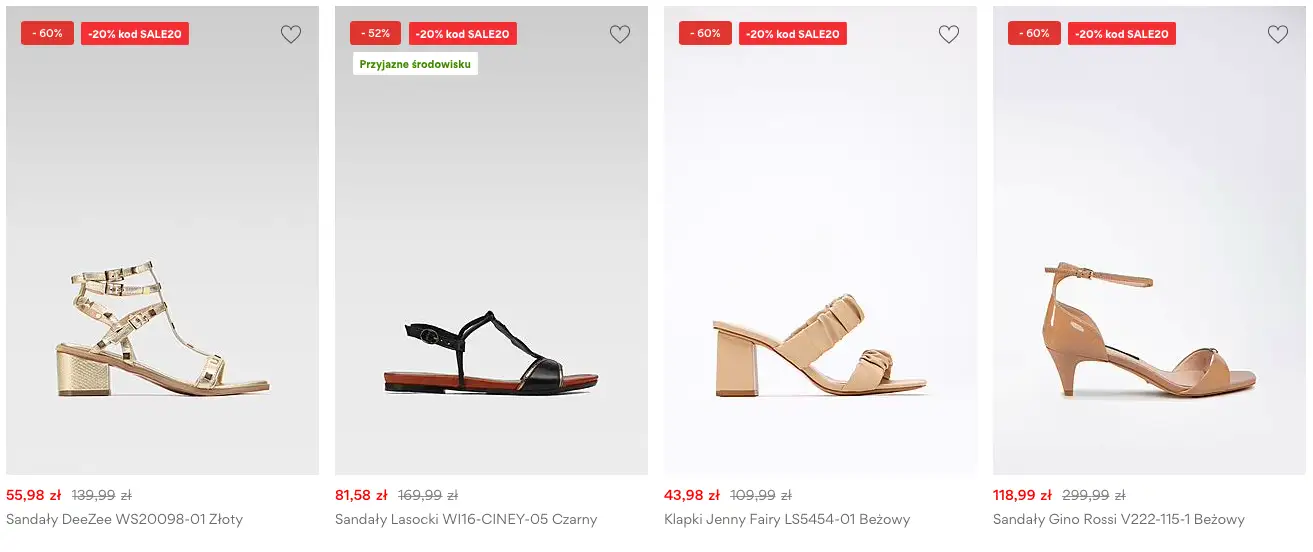The height and width of the screenshot is (552, 1313).
Task: Open "Sandały DeeZee WS20098-01 Złoty" product link
Action: (x=124, y=519)
